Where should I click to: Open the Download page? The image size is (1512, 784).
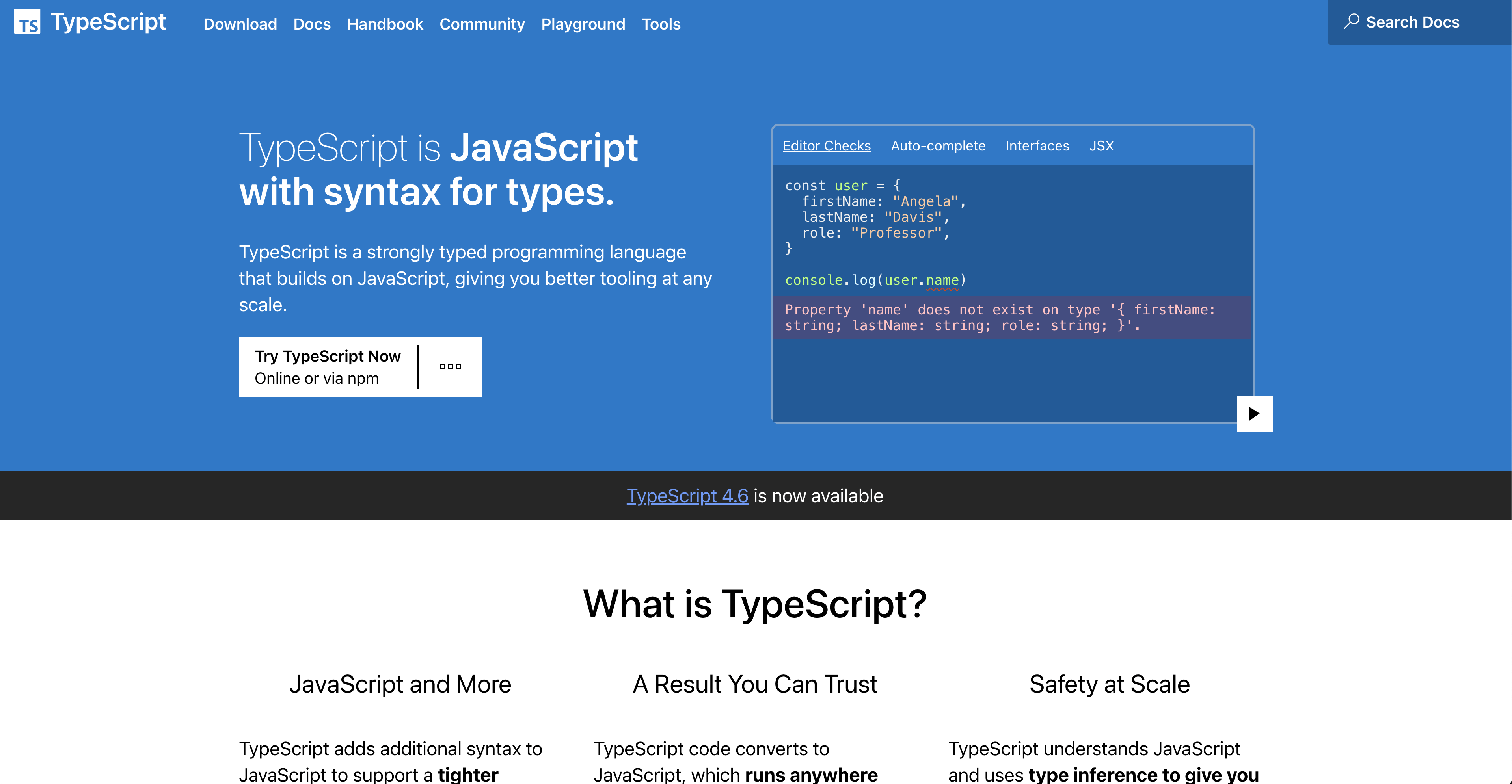[240, 24]
